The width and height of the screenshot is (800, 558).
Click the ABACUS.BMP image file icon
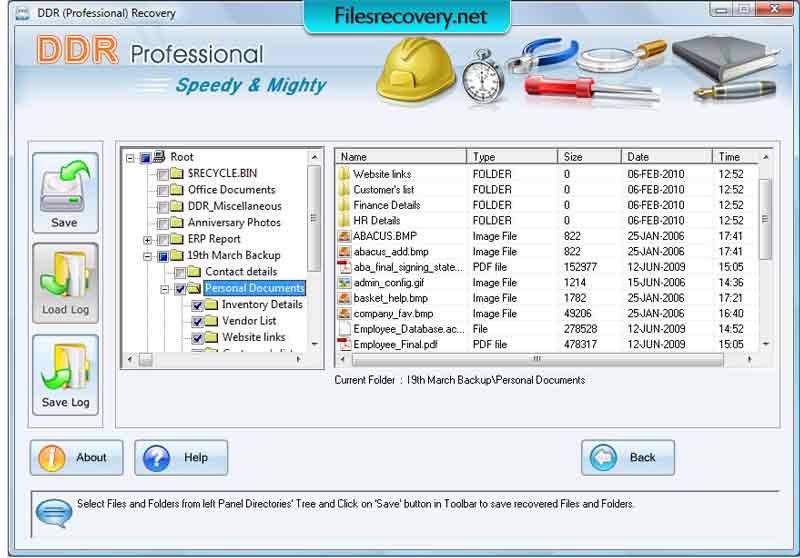coord(344,236)
